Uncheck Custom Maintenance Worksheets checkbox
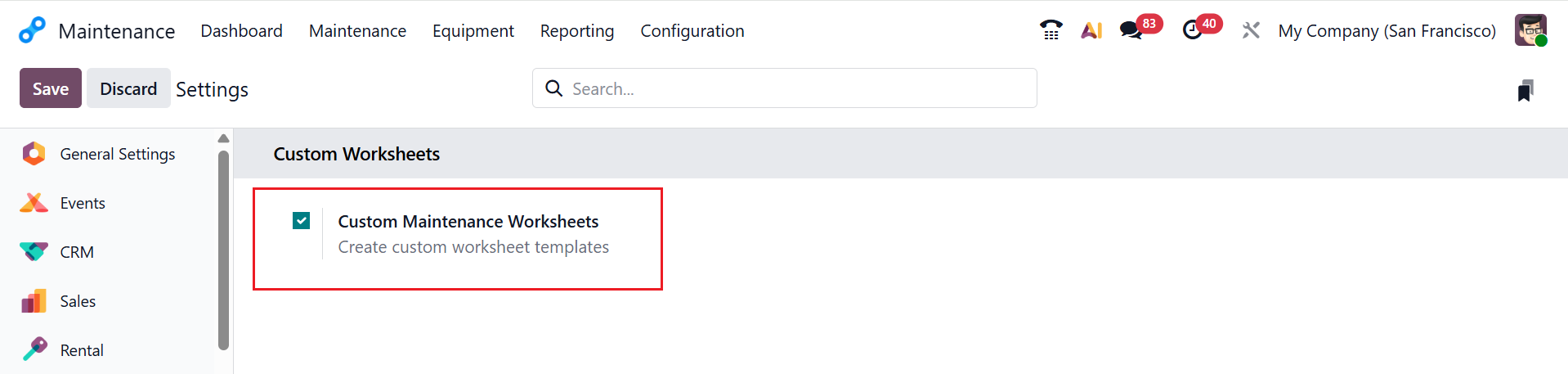Viewport: 1568px width, 374px height. pos(301,220)
